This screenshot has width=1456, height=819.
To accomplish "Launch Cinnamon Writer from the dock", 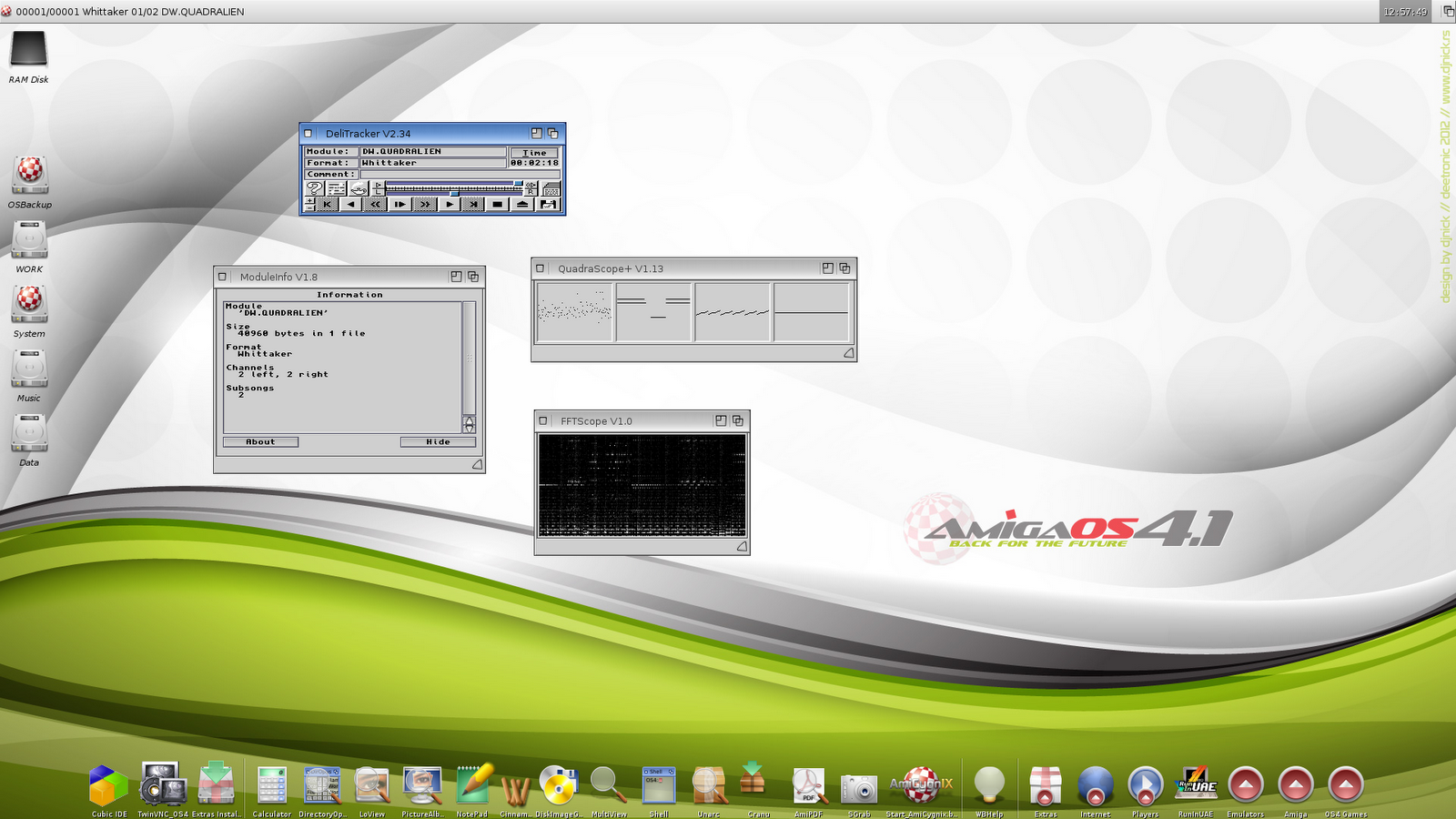I will pyautogui.click(x=515, y=790).
